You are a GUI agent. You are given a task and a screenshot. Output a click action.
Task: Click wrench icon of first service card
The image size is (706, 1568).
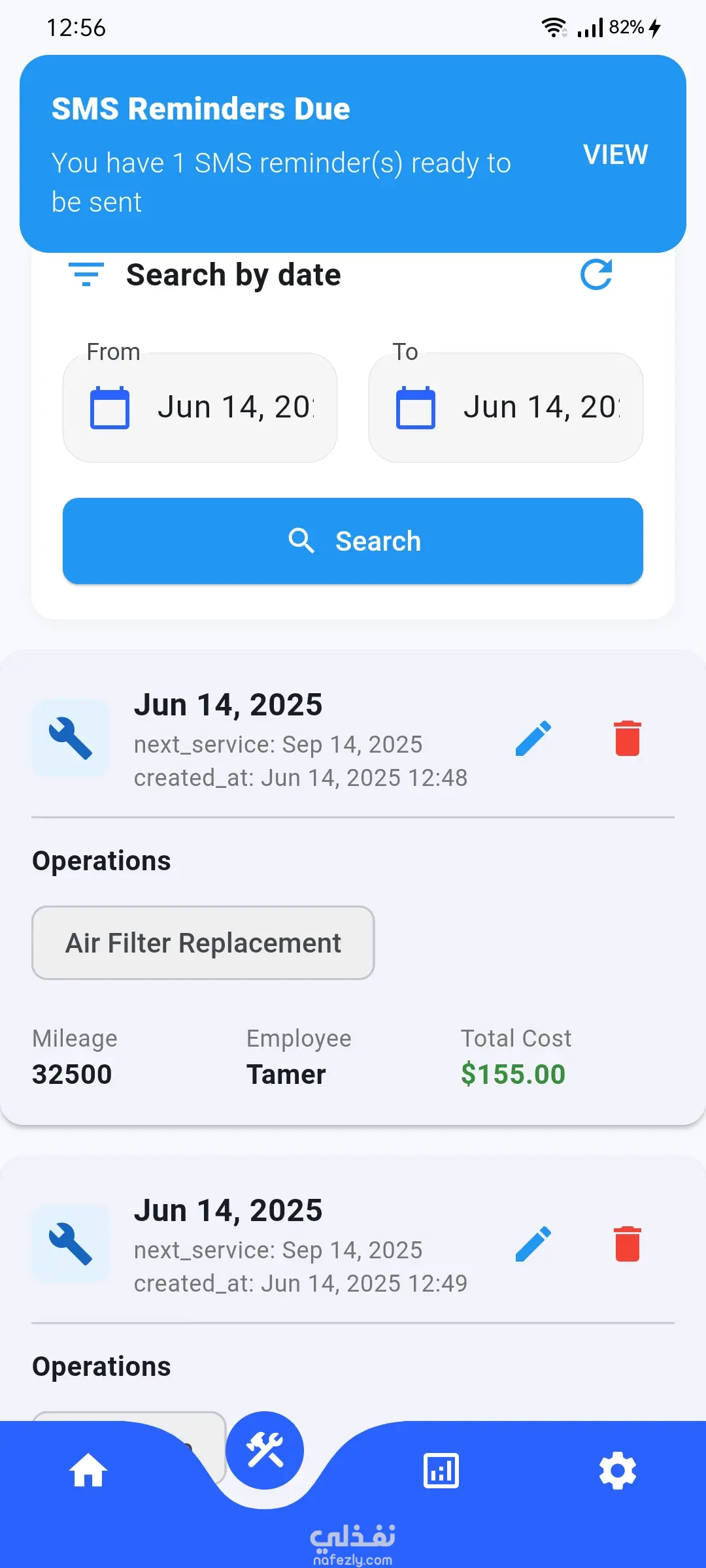[71, 738]
